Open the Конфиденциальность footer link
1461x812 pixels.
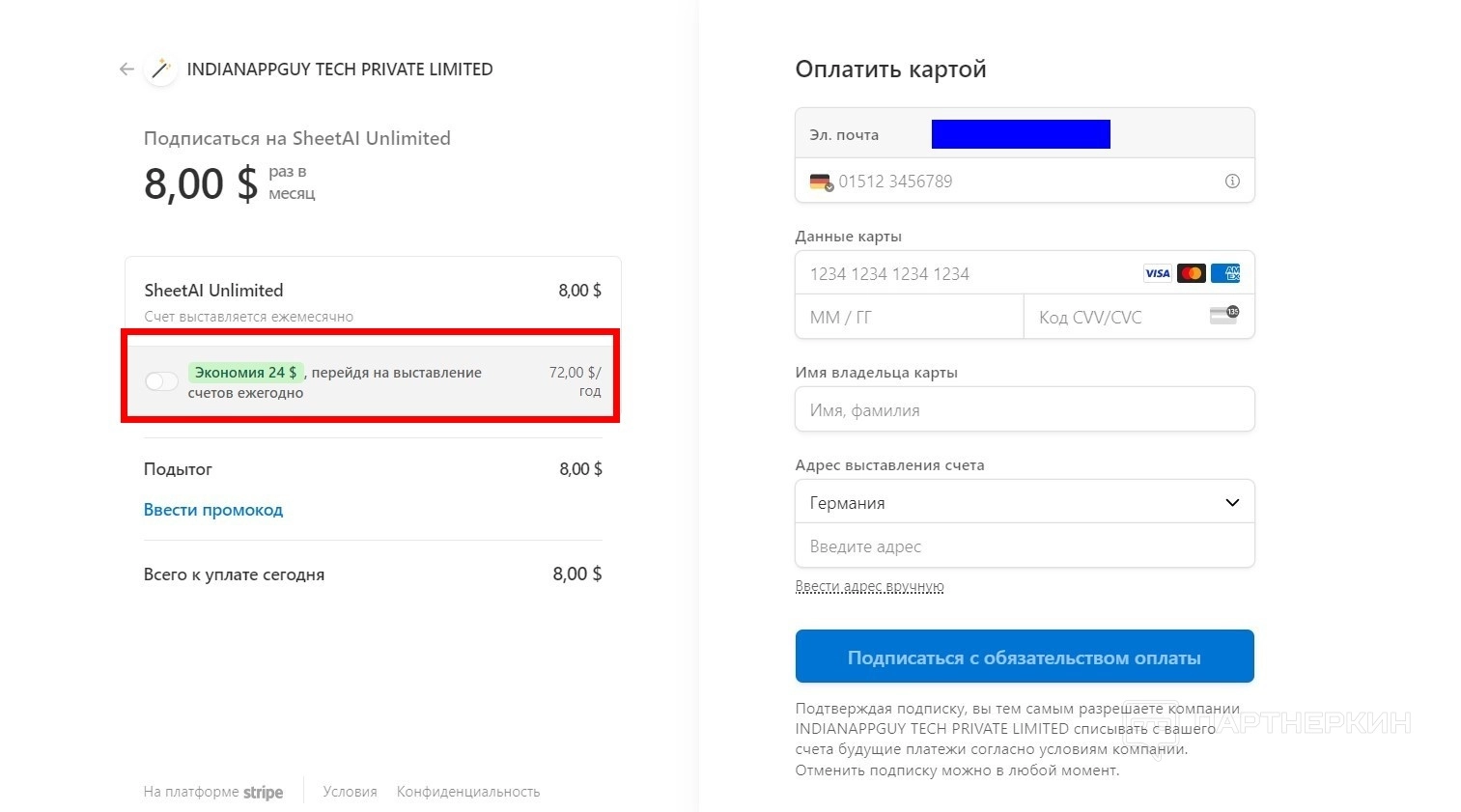(468, 792)
